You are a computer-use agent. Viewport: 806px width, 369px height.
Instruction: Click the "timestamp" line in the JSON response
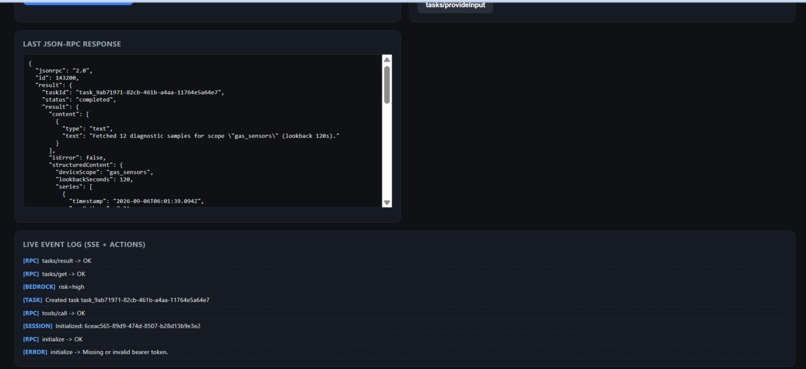point(136,201)
